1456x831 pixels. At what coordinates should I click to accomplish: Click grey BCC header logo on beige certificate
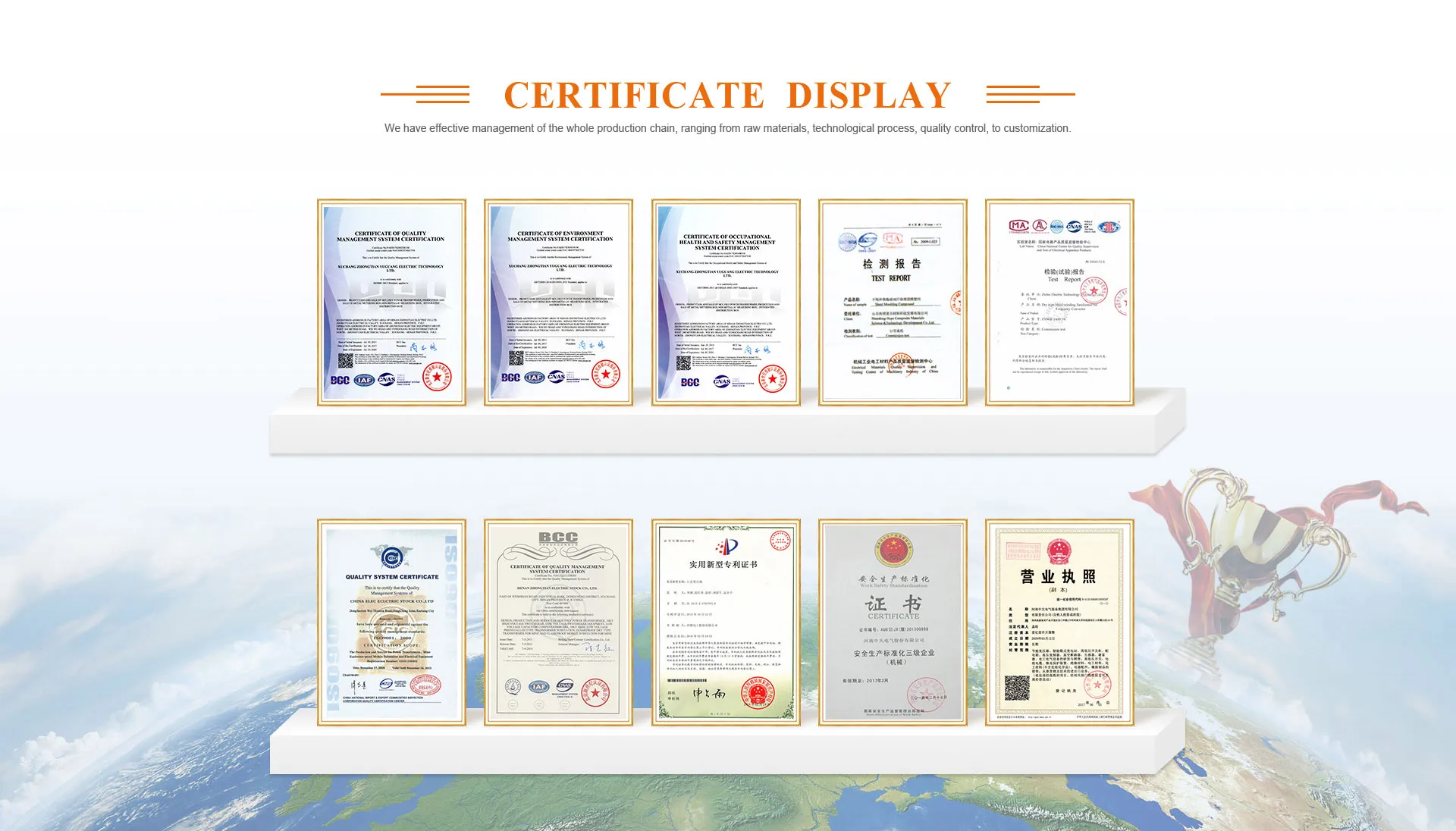point(558,538)
